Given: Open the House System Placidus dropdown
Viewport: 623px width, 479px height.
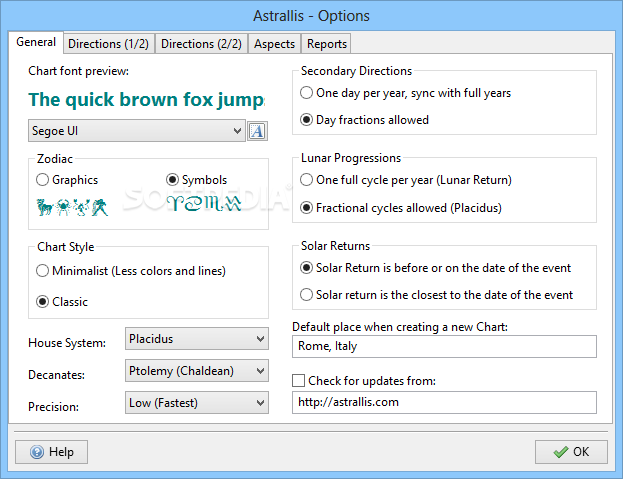Looking at the screenshot, I should coord(197,339).
